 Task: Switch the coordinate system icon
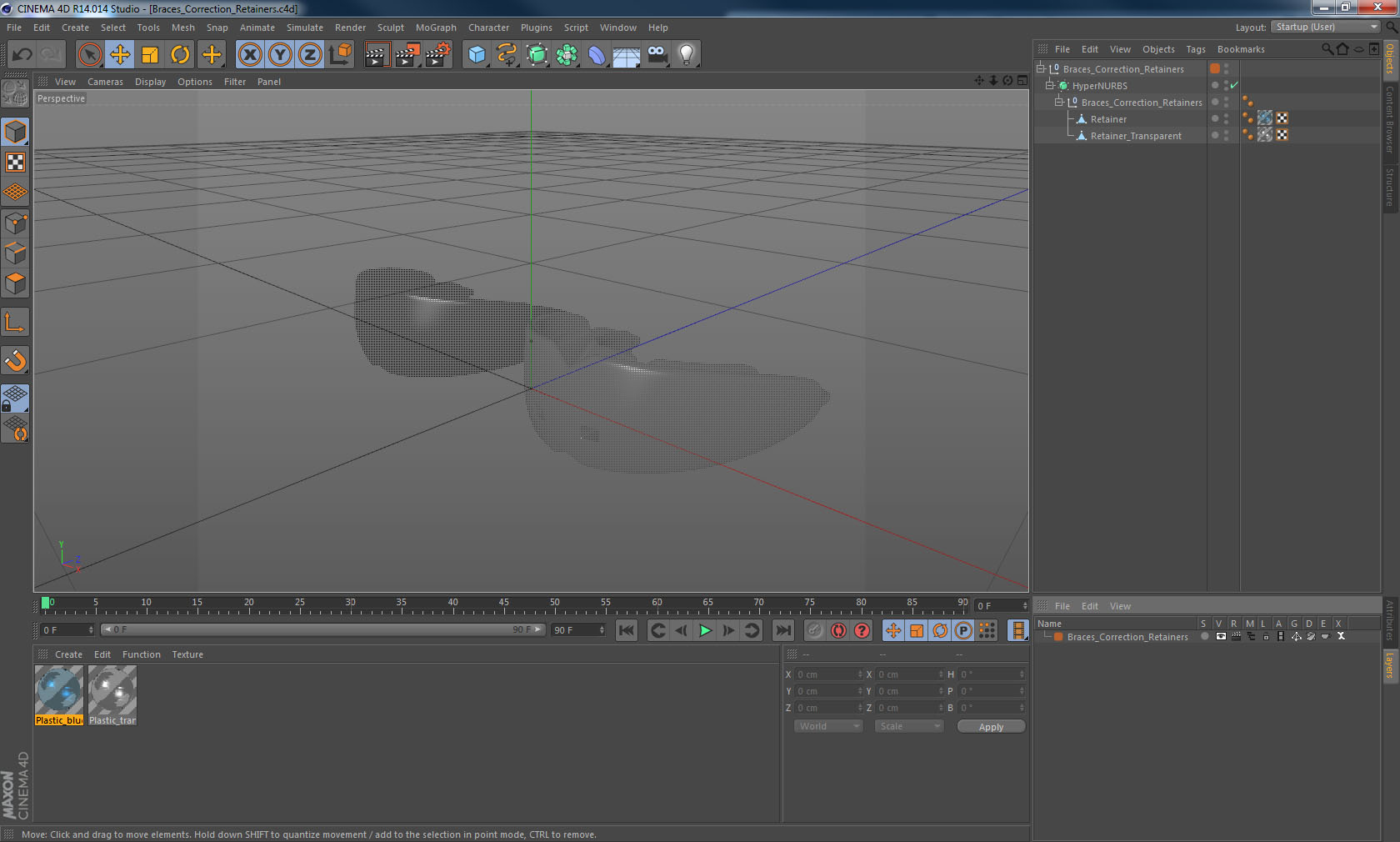point(340,55)
